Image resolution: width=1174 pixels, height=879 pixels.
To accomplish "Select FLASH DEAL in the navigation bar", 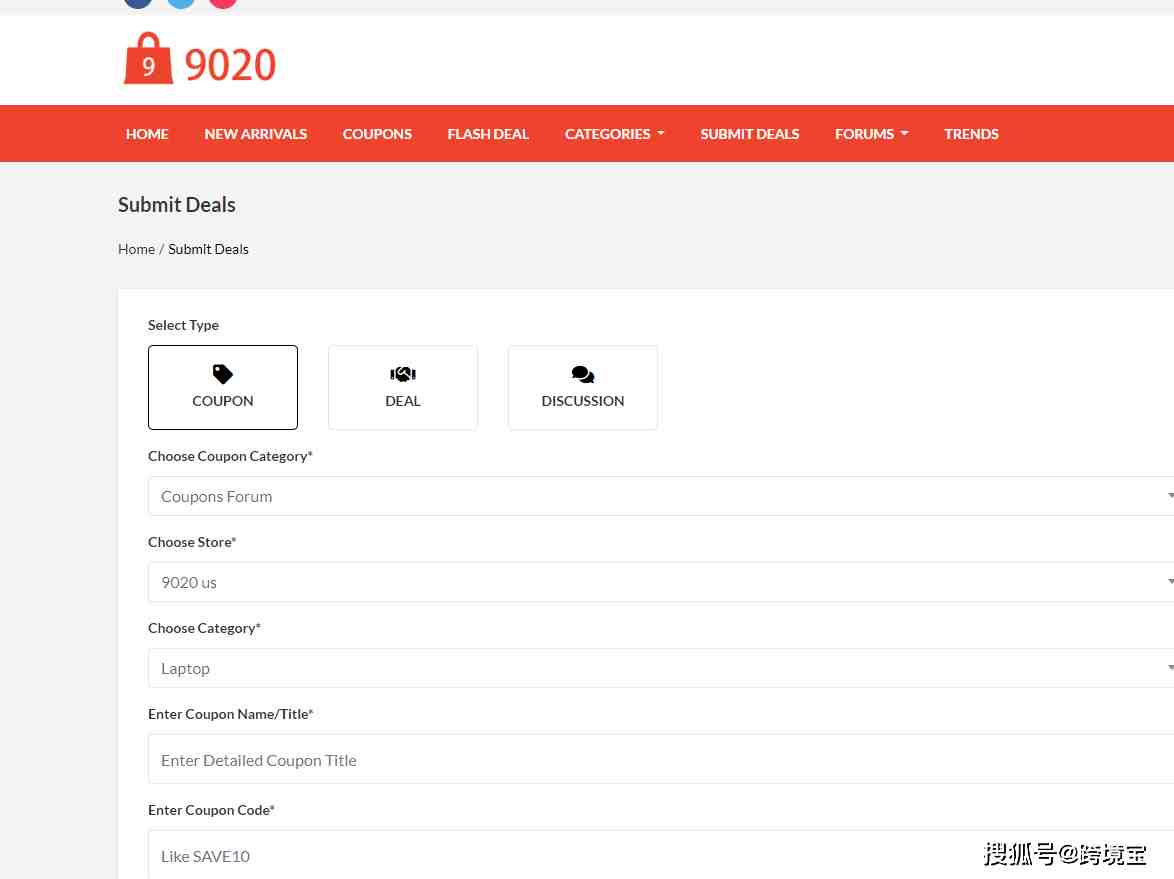I will (488, 134).
